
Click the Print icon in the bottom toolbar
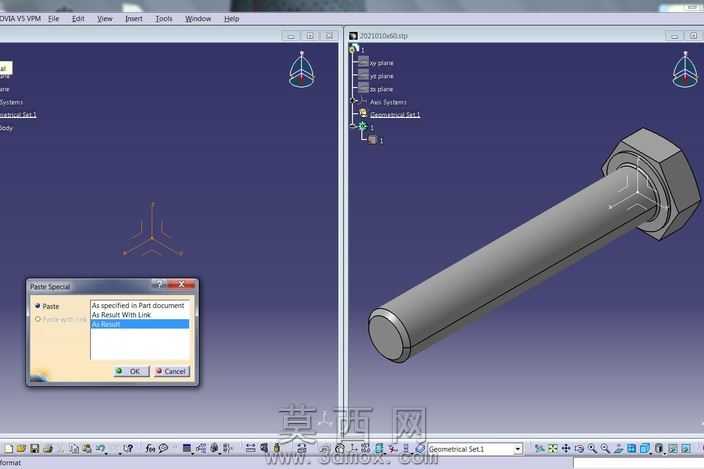click(48, 448)
